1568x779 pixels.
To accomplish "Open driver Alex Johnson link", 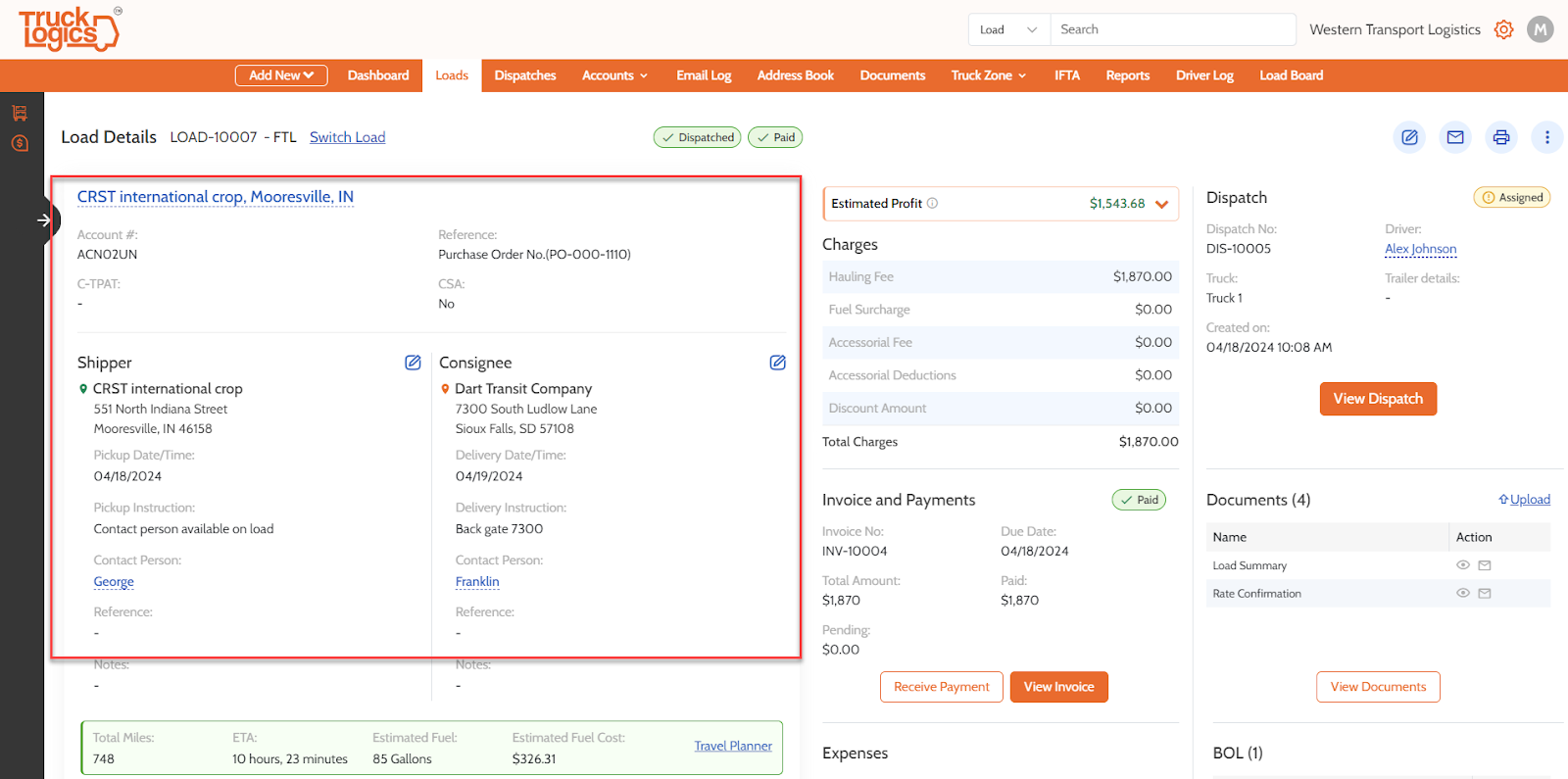I will click(1421, 249).
